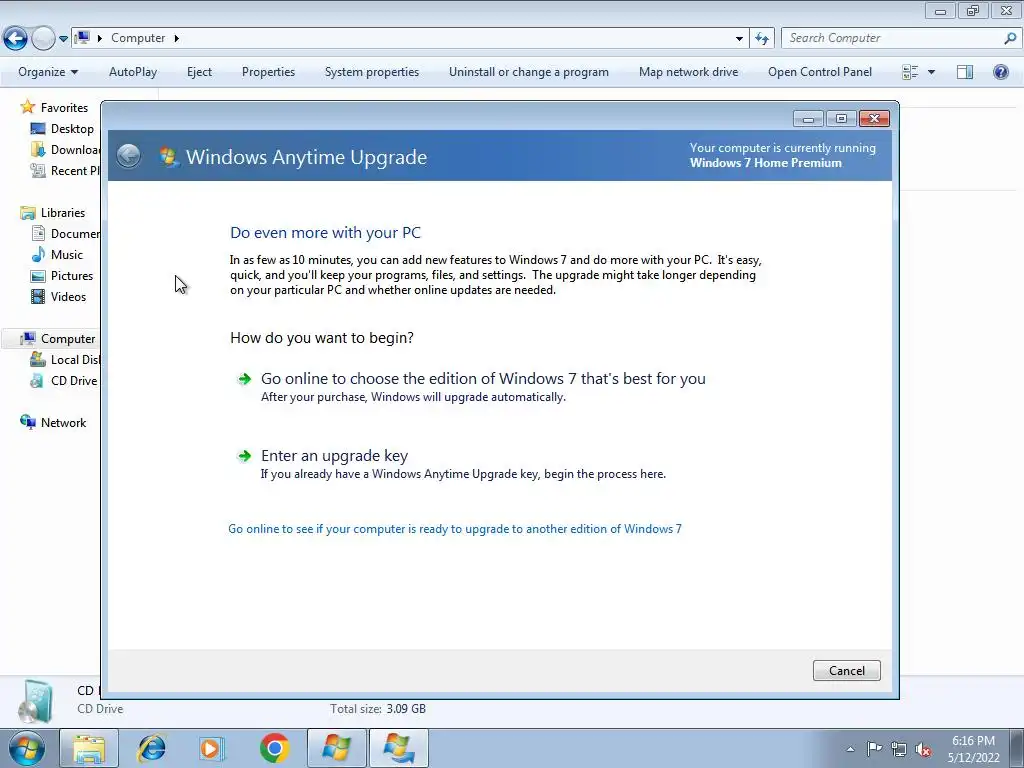1024x768 pixels.
Task: Expand the view options dropdown arrow
Action: pos(931,72)
